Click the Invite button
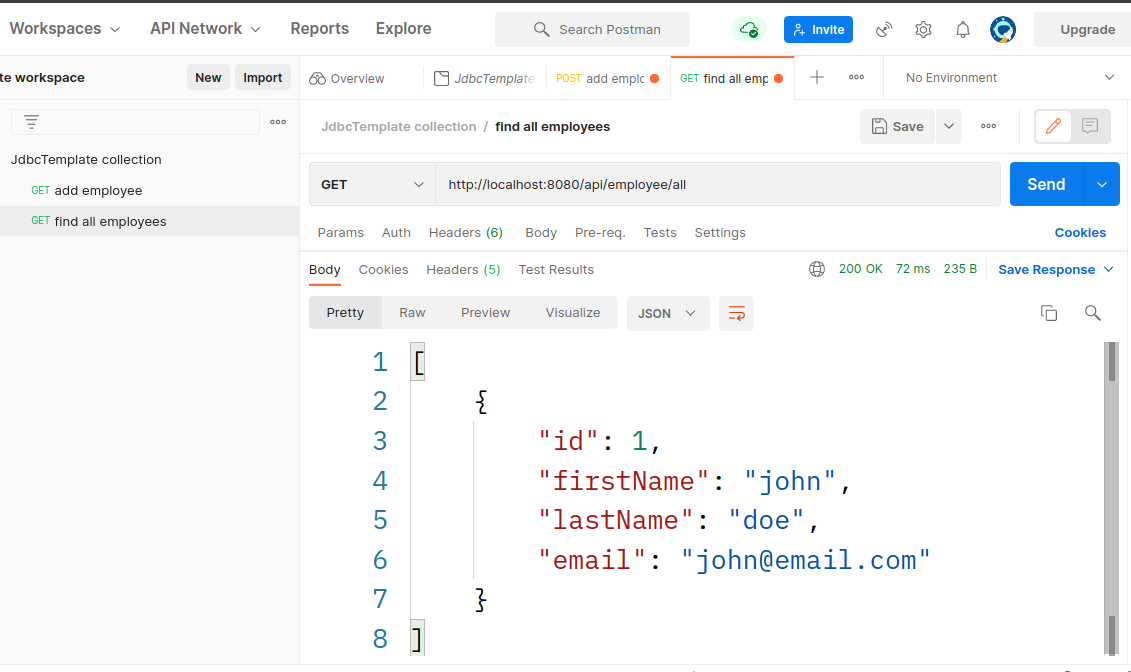This screenshot has height=672, width=1131. tap(818, 30)
